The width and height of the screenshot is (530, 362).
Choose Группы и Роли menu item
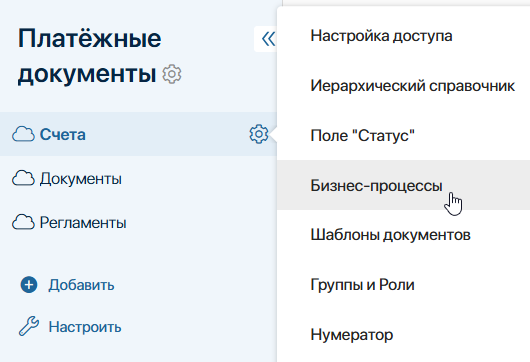coord(403,285)
